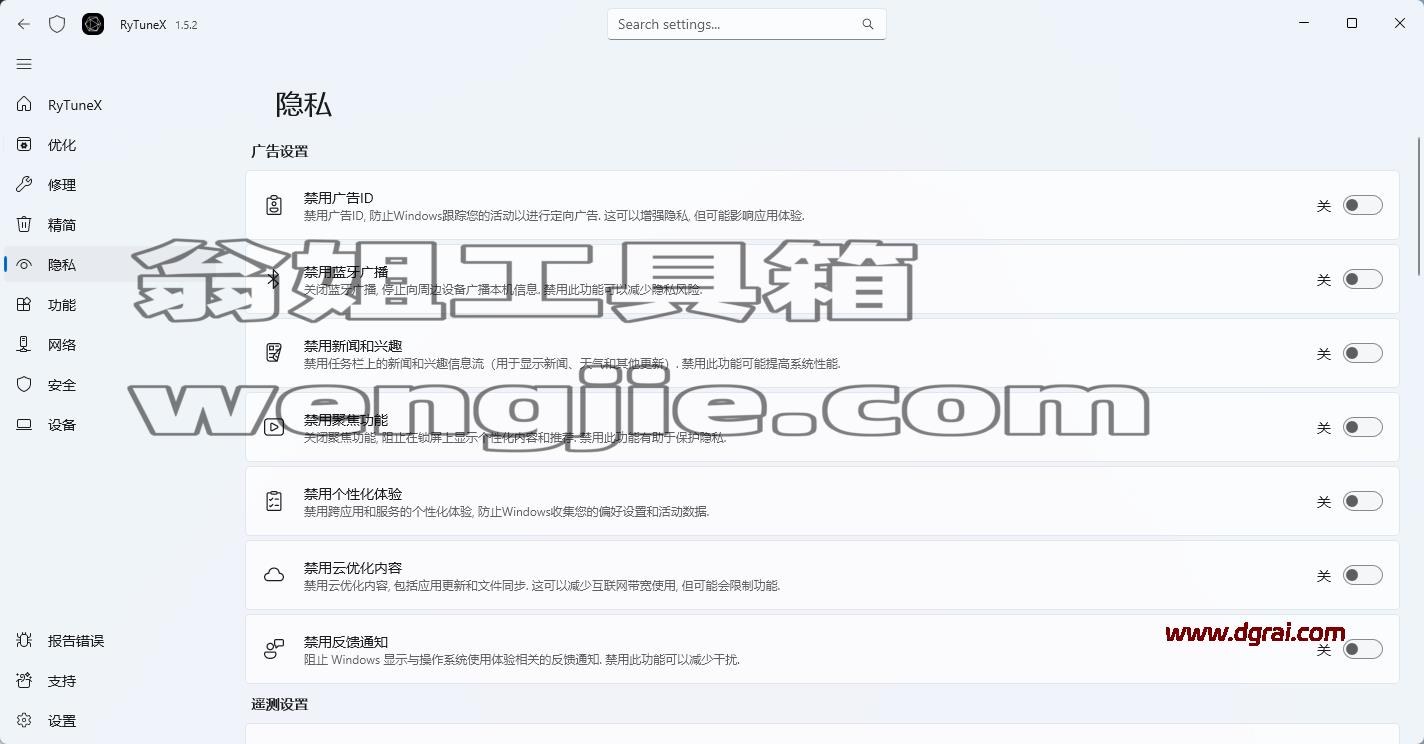Screen dimensions: 1424x744
Task: Turn on the 禁用新闻和兴趣 switch
Action: [x=1362, y=353]
